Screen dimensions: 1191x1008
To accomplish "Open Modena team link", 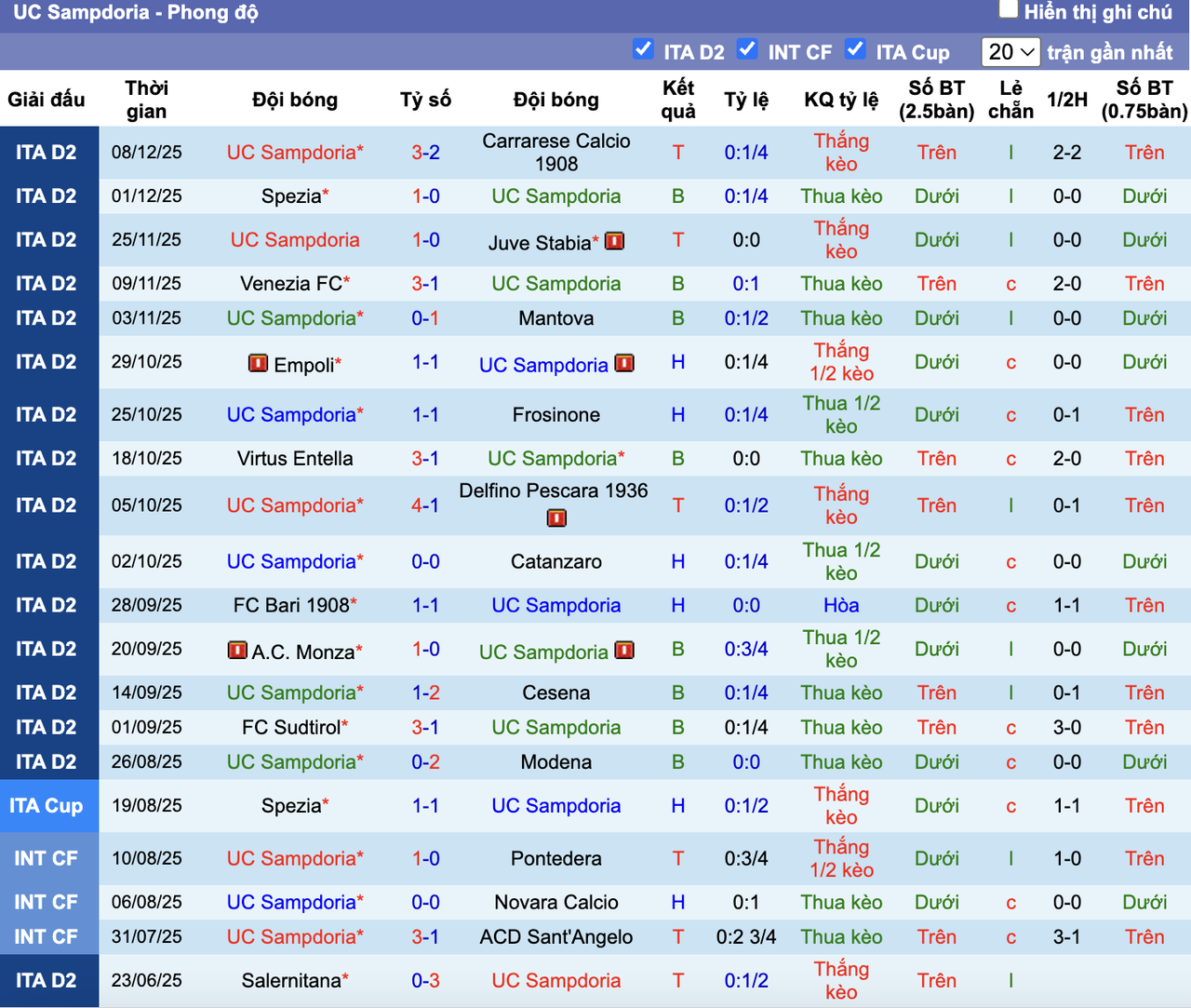I will point(556,762).
